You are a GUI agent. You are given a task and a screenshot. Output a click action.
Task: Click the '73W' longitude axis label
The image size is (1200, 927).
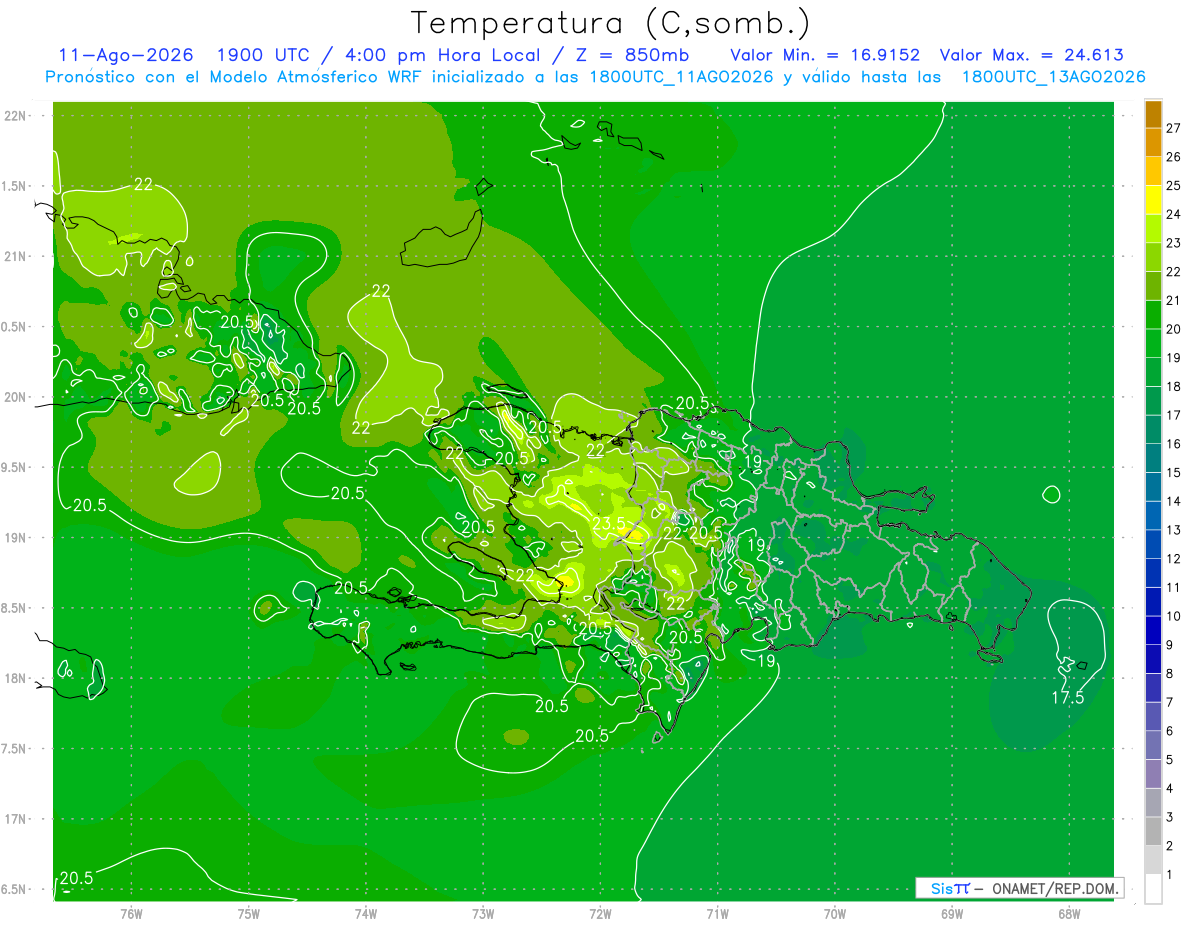tap(483, 913)
